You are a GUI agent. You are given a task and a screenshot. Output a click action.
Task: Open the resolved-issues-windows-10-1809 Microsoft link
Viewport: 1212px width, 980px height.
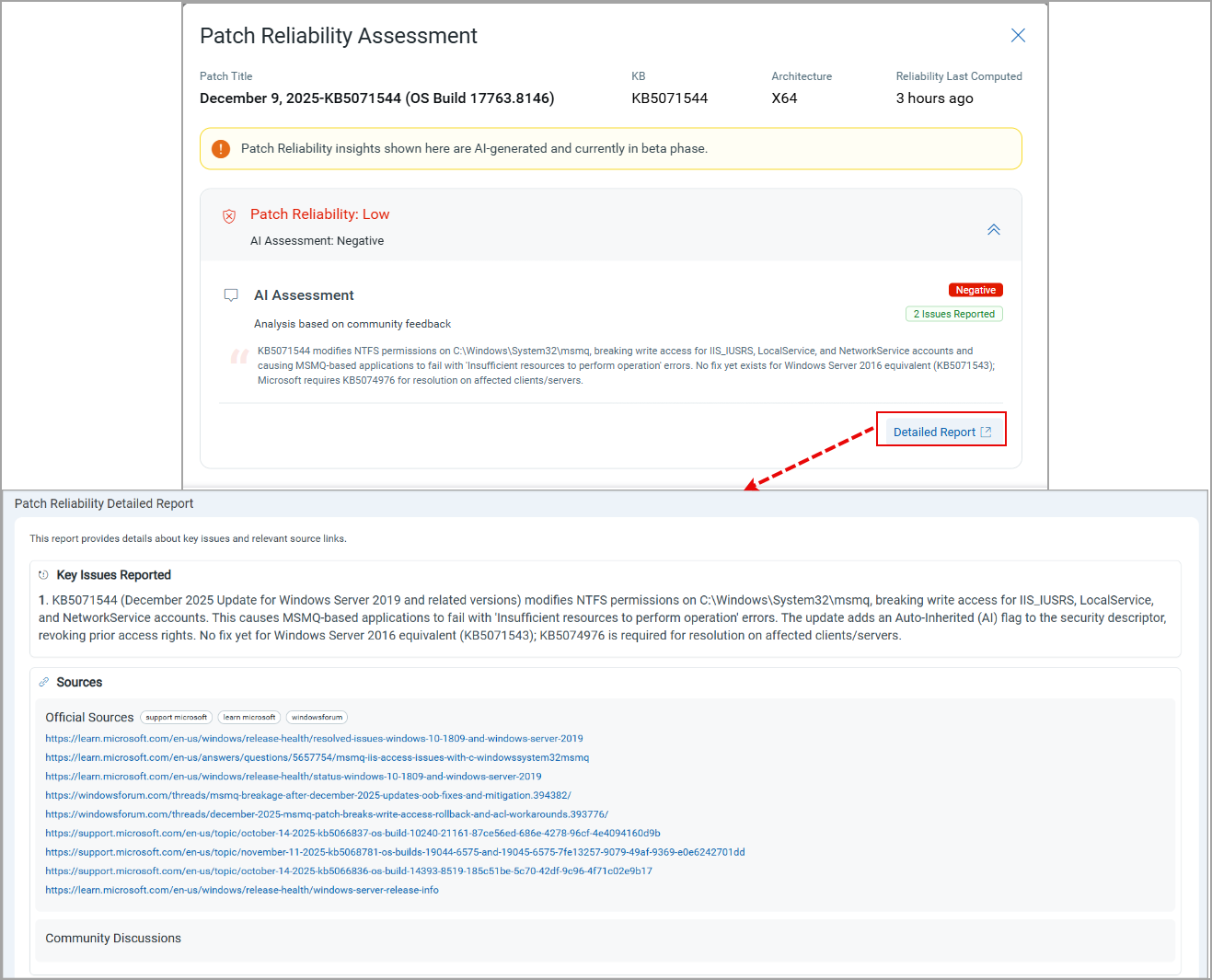[x=314, y=739]
